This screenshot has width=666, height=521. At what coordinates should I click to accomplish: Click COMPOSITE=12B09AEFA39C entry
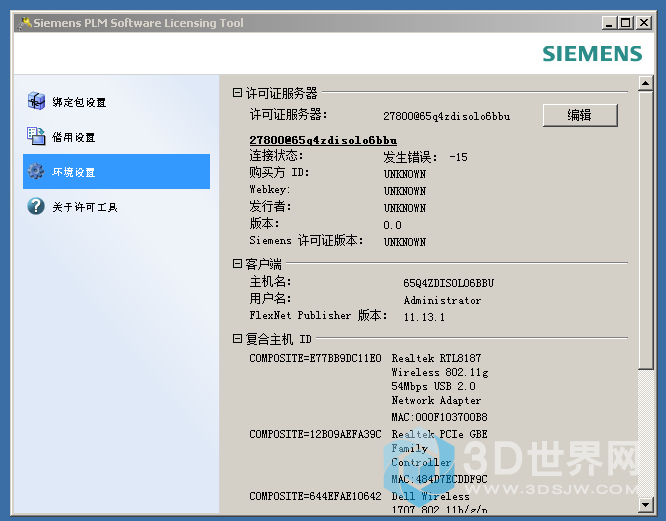(315, 434)
